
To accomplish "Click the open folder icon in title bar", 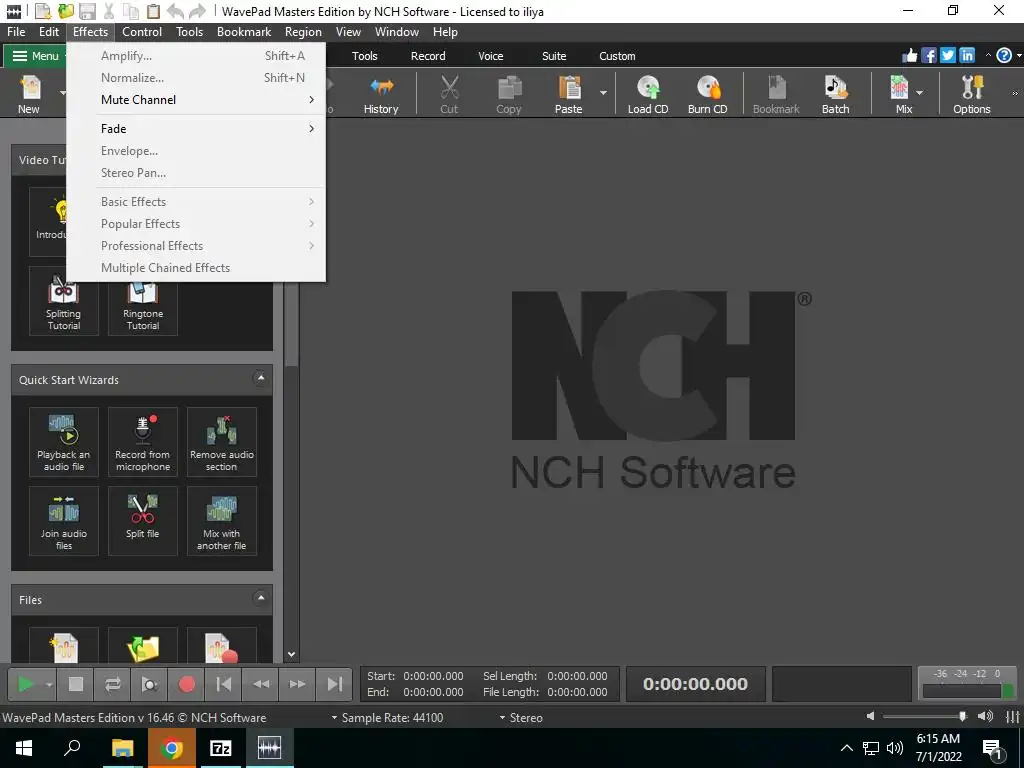I will tap(66, 11).
